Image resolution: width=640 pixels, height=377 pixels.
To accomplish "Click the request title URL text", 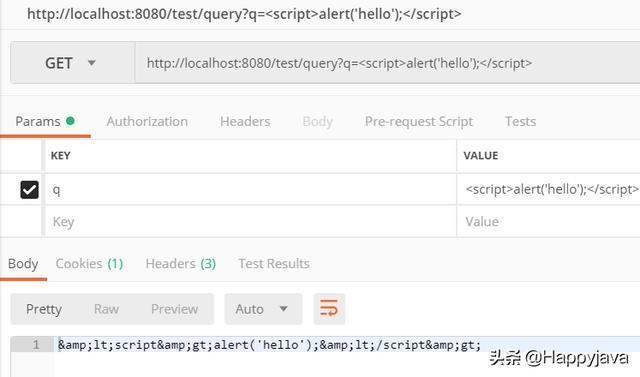I will point(244,14).
